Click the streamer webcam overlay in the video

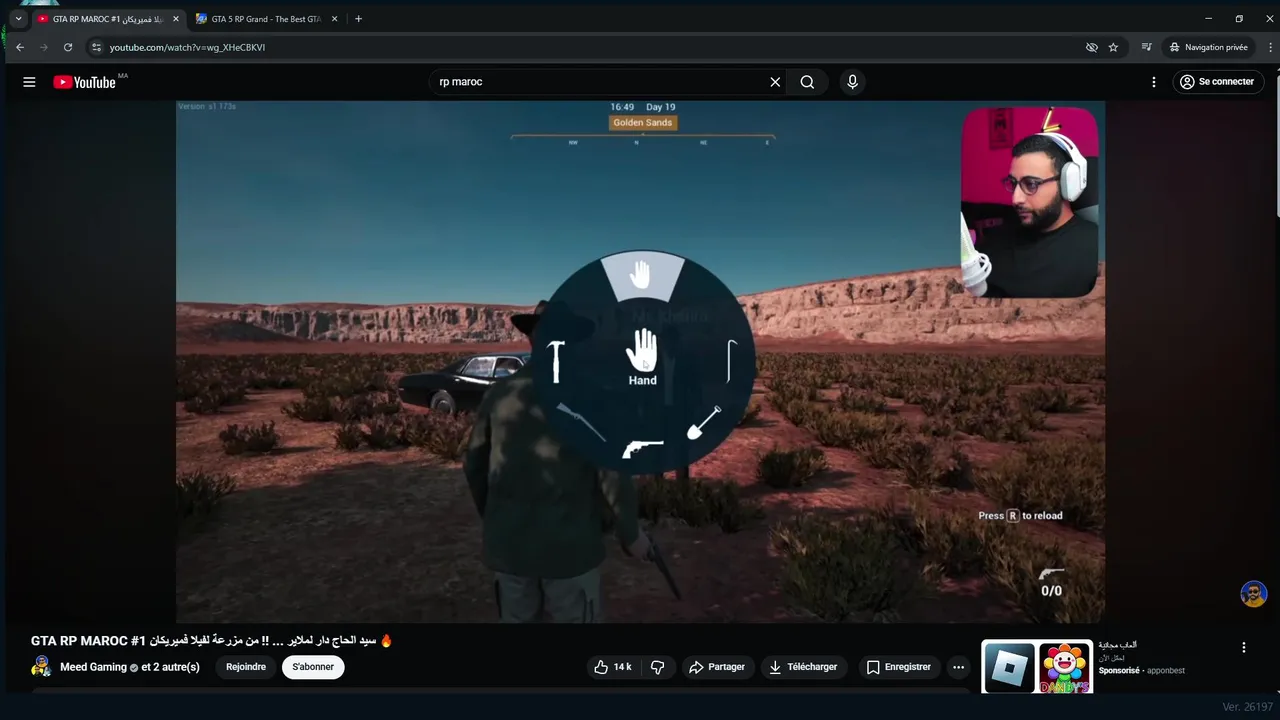(1029, 203)
